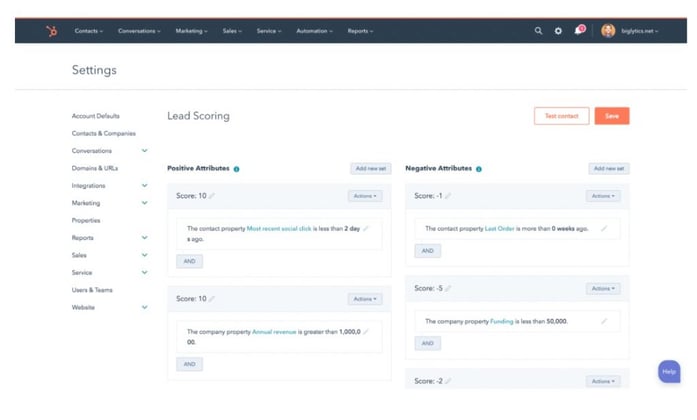697x420 pixels.
Task: Open the Service top menu
Action: [269, 31]
